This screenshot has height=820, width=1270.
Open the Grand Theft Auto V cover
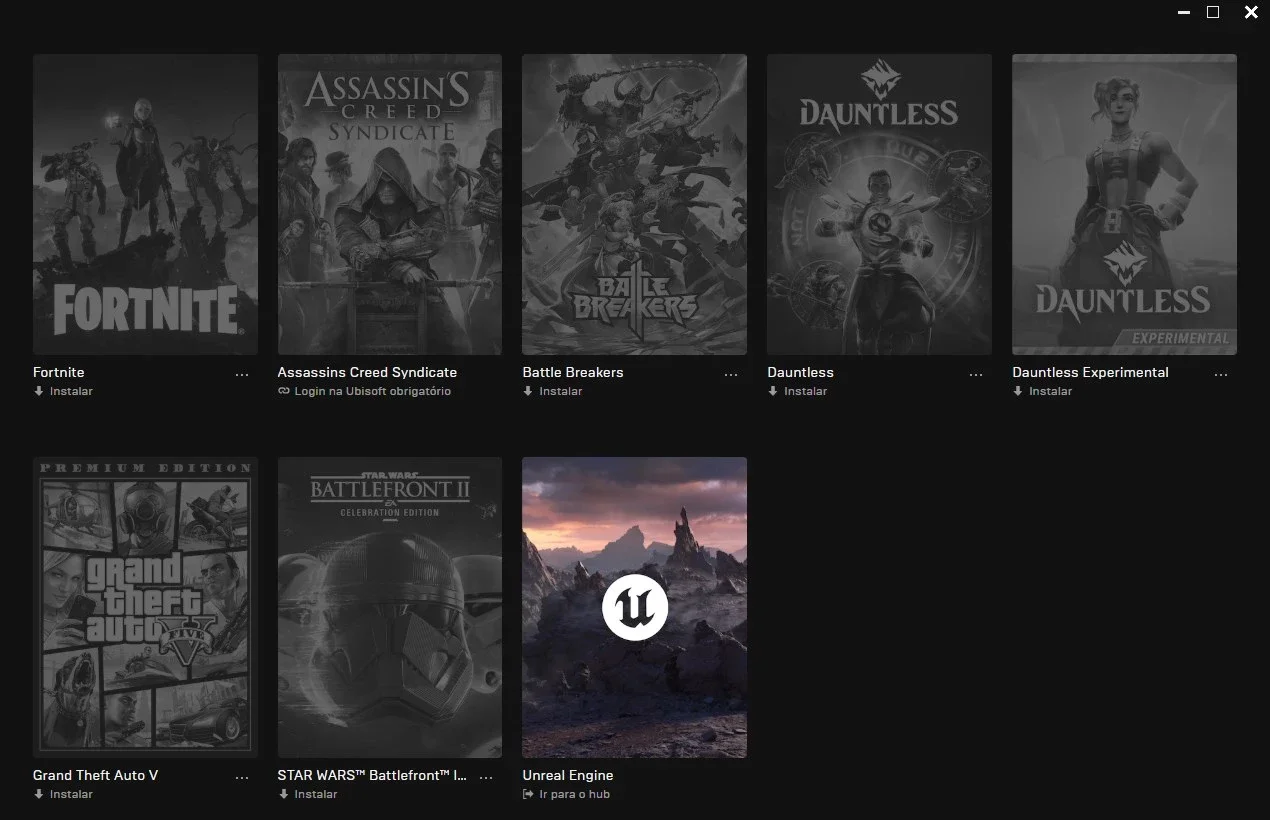pyautogui.click(x=145, y=607)
